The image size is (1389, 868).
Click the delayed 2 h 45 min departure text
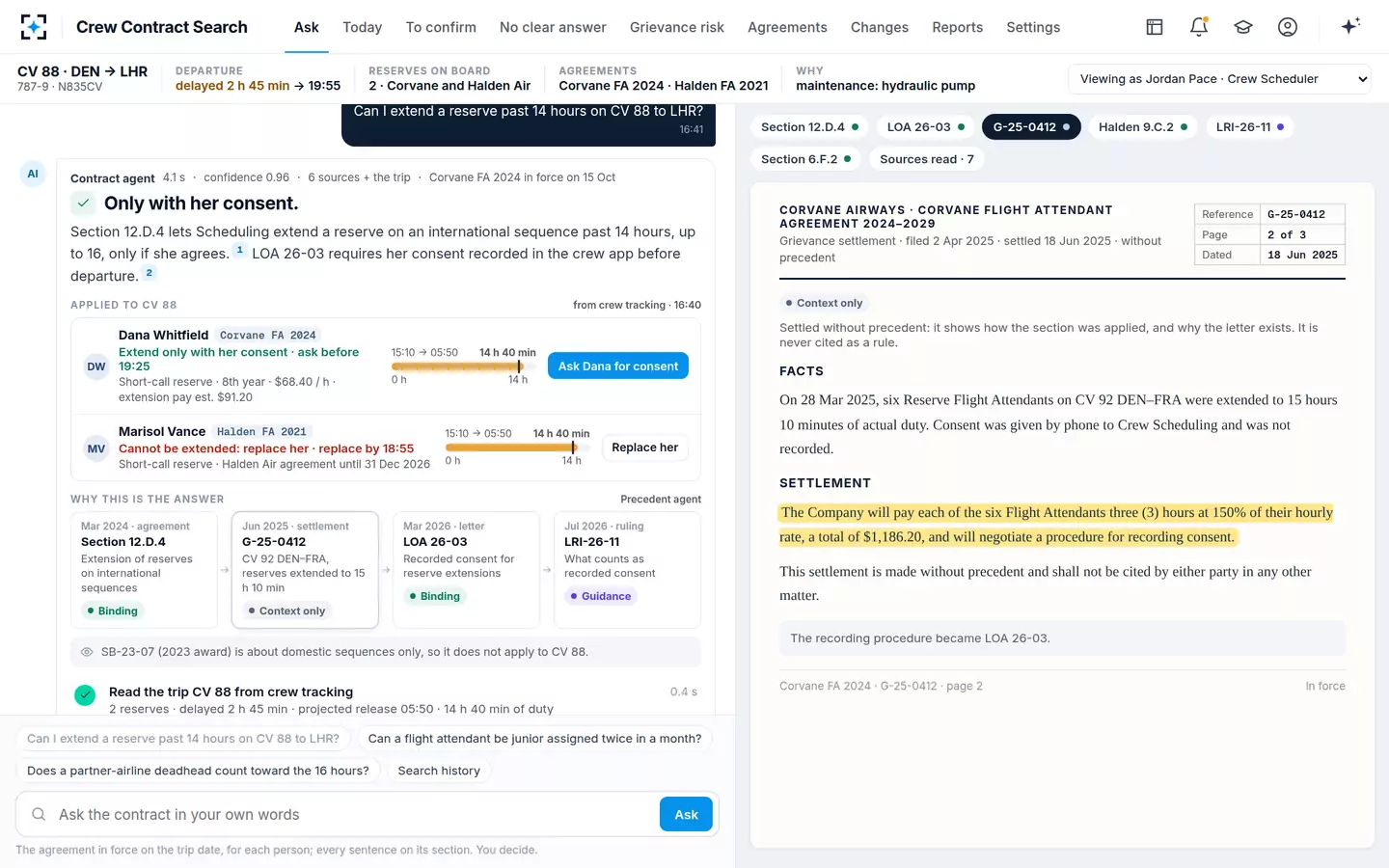click(232, 86)
